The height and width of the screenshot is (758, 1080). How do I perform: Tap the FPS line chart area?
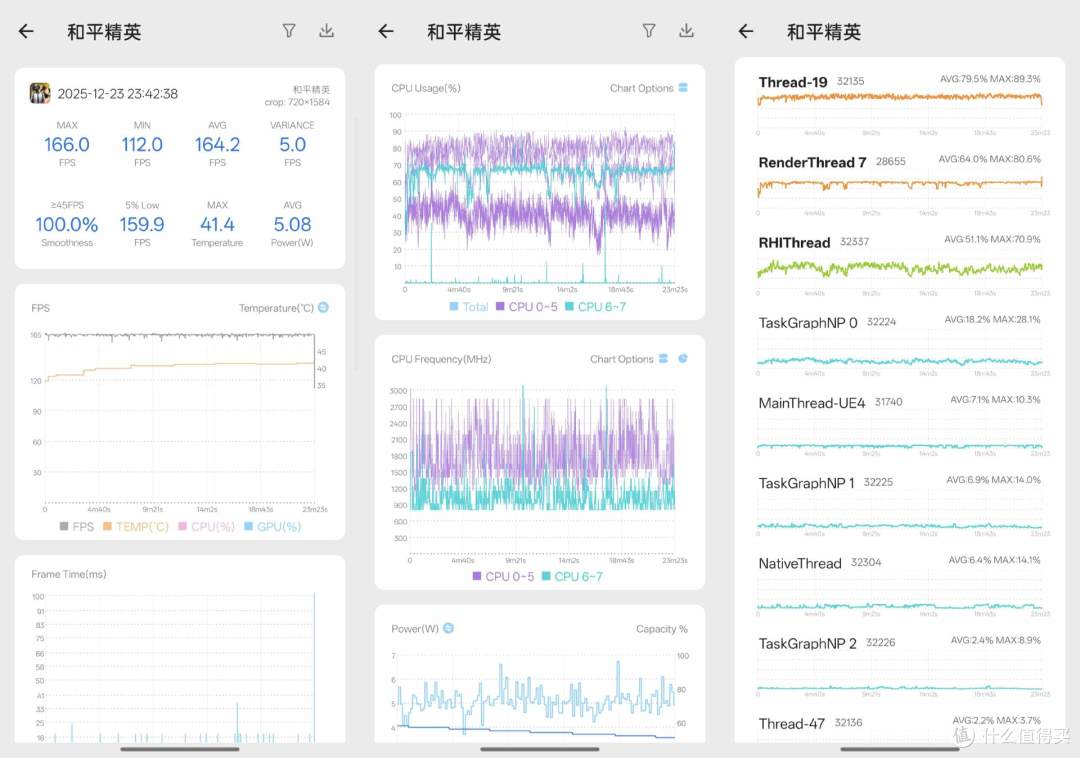180,419
